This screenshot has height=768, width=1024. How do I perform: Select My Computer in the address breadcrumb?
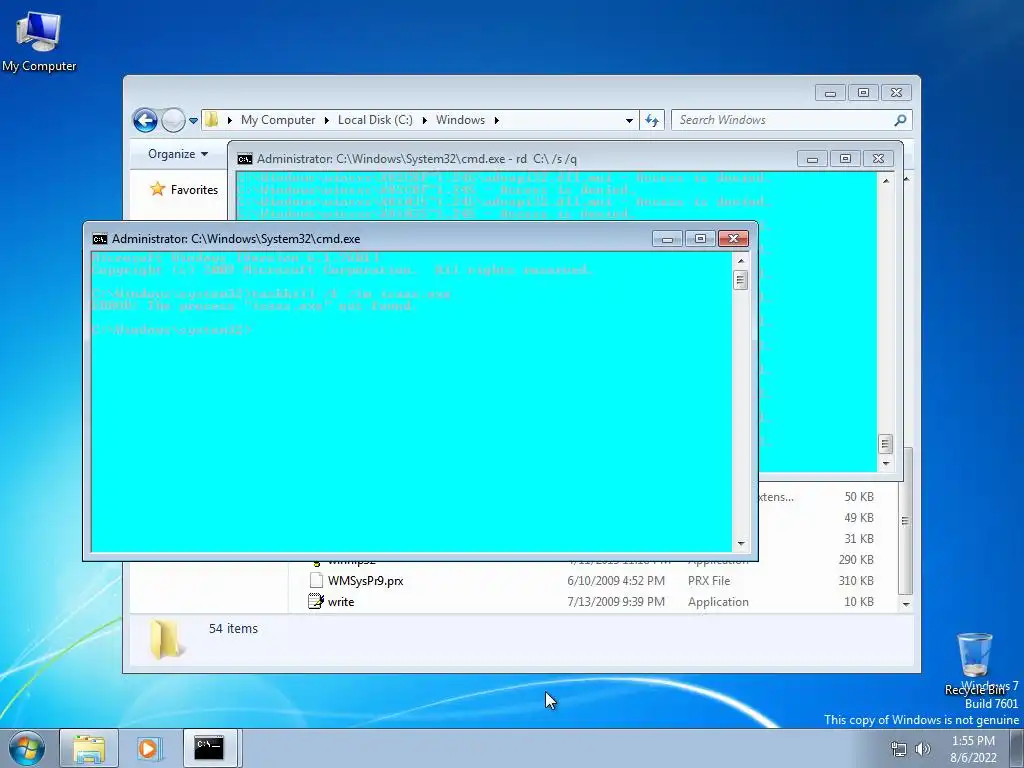(x=278, y=120)
